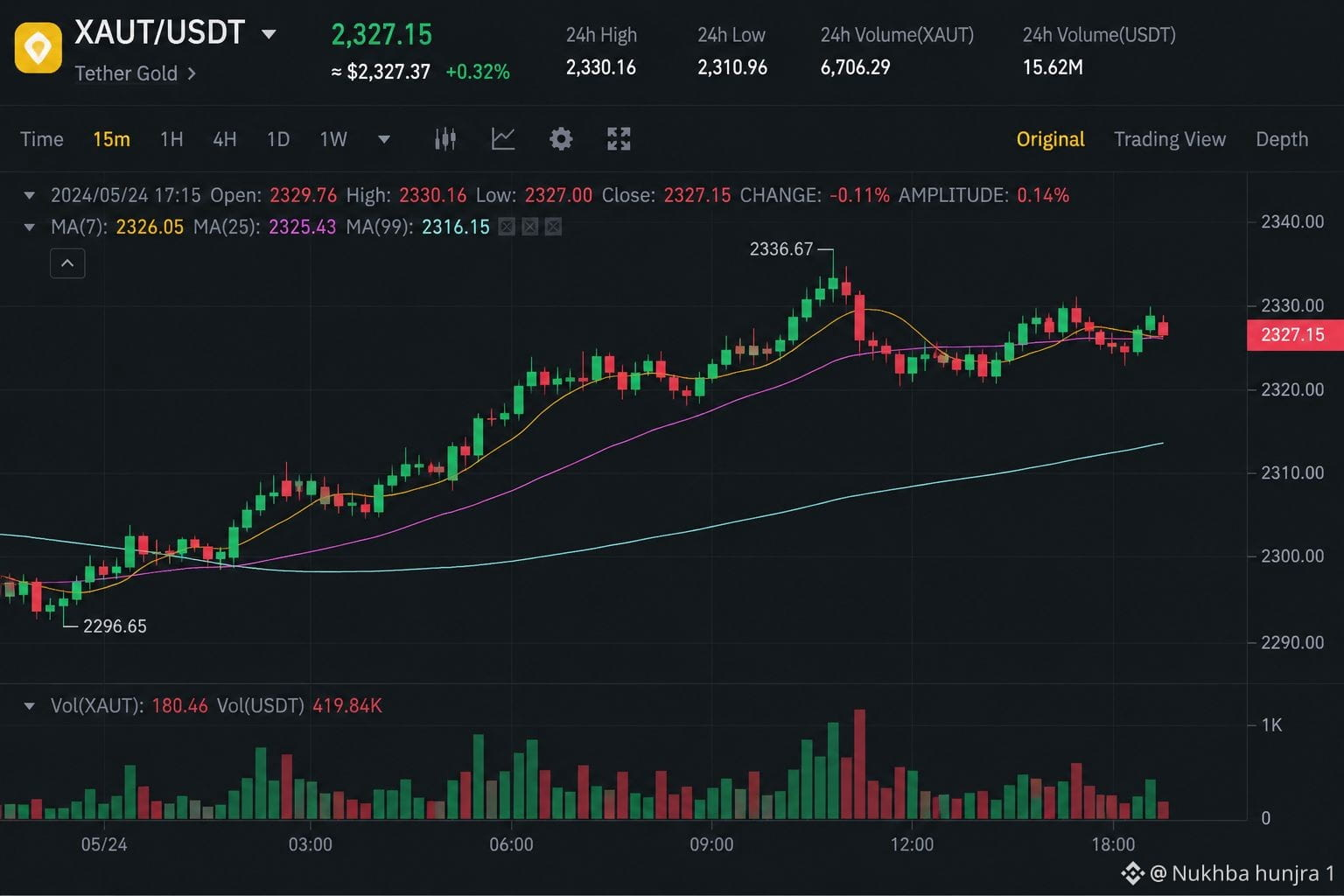Open the candlestick chart style icon
The image size is (1344, 896).
point(445,138)
